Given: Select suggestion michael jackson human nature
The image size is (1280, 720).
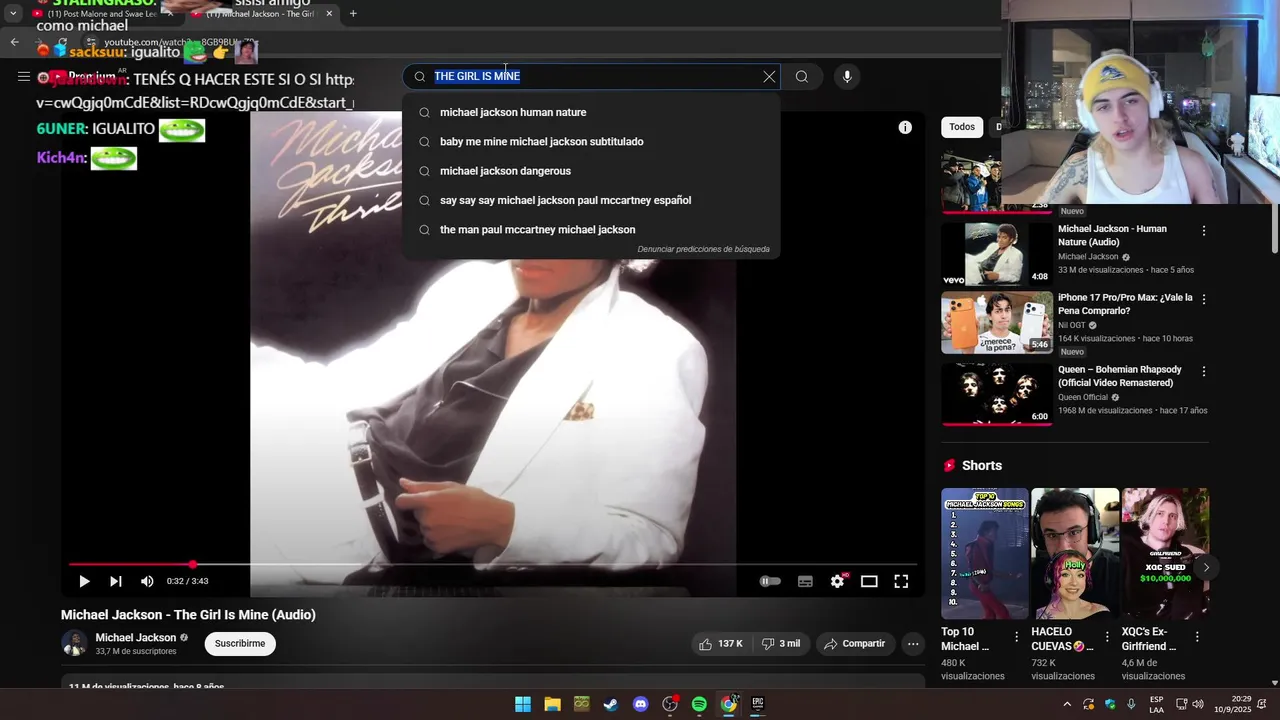Looking at the screenshot, I should (x=591, y=112).
